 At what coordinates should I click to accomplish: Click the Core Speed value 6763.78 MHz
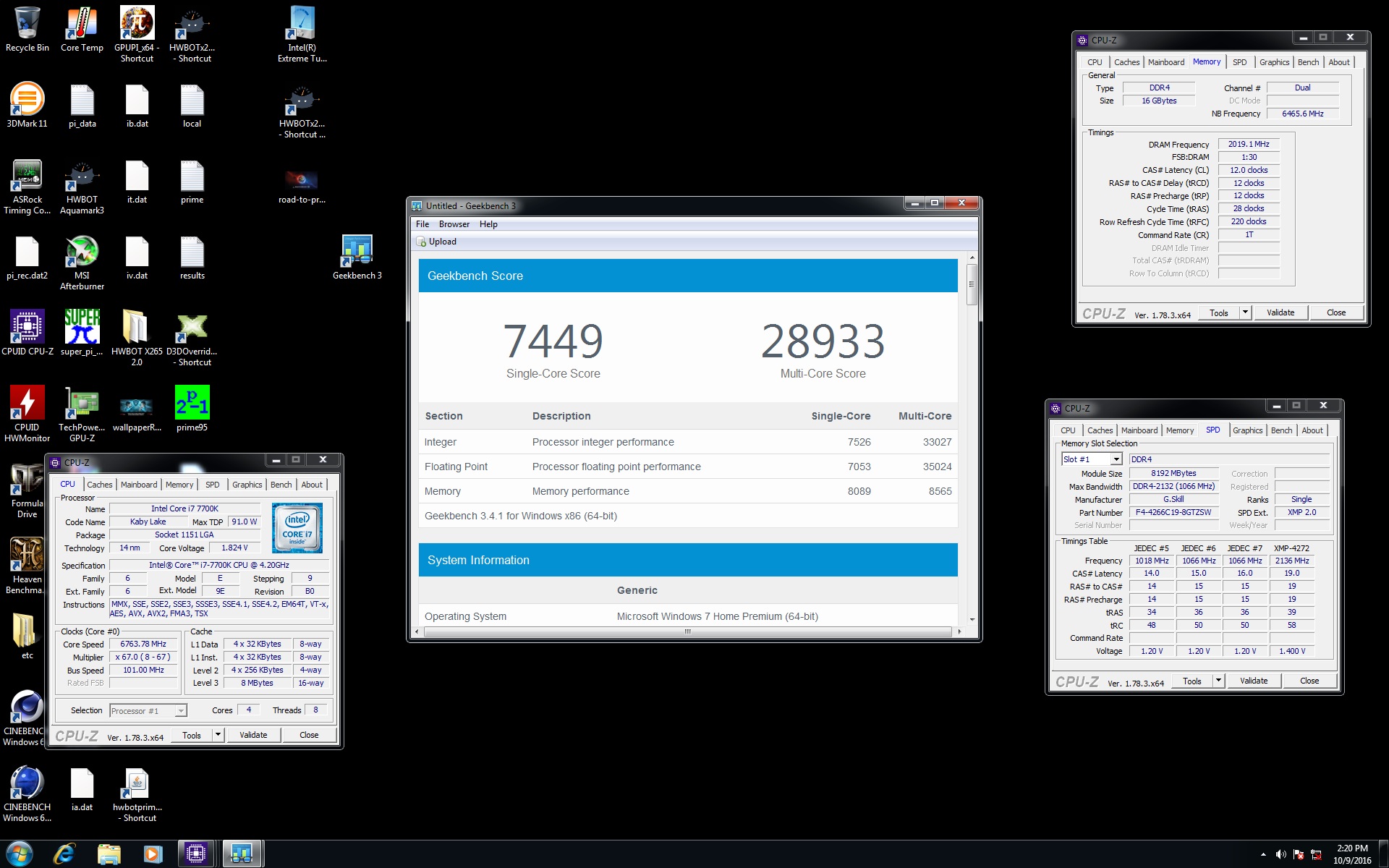[143, 644]
